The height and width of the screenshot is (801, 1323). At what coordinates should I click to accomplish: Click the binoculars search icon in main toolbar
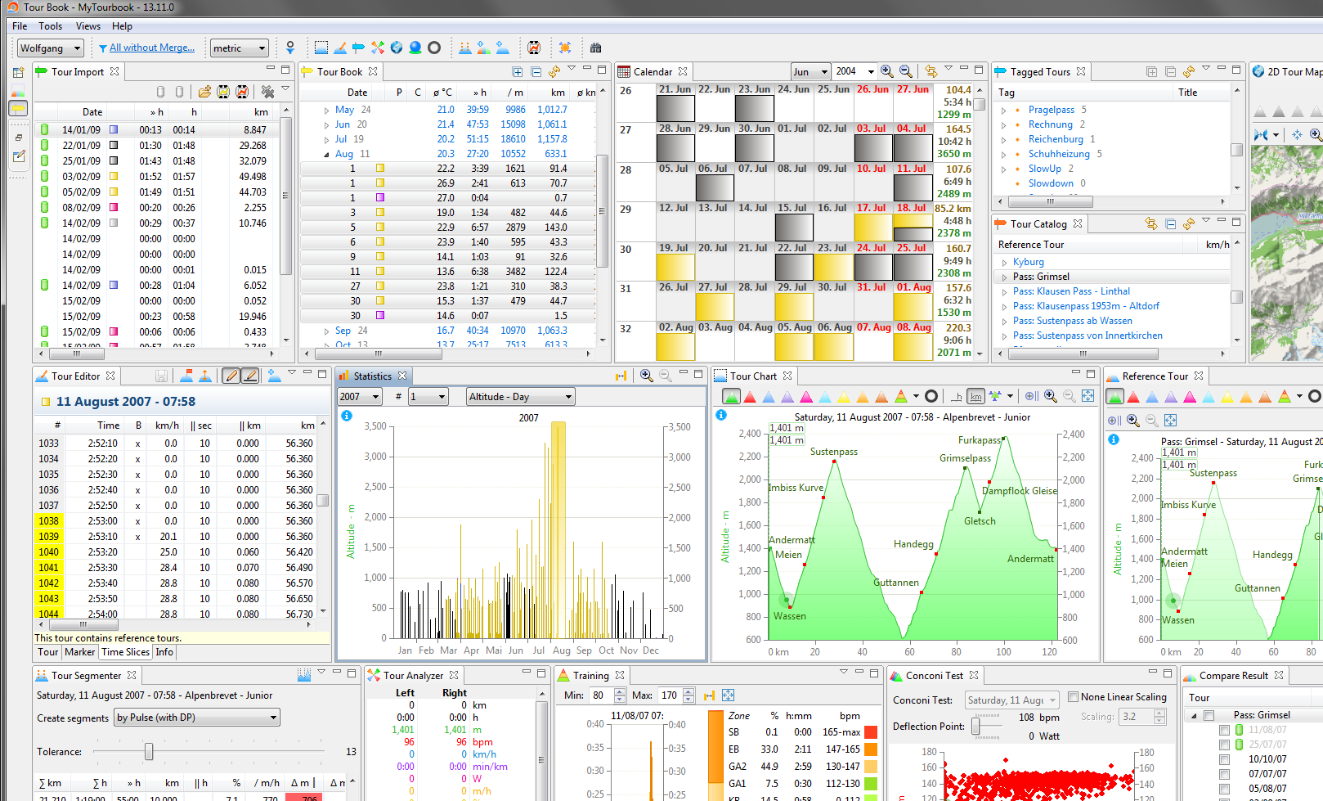(596, 47)
